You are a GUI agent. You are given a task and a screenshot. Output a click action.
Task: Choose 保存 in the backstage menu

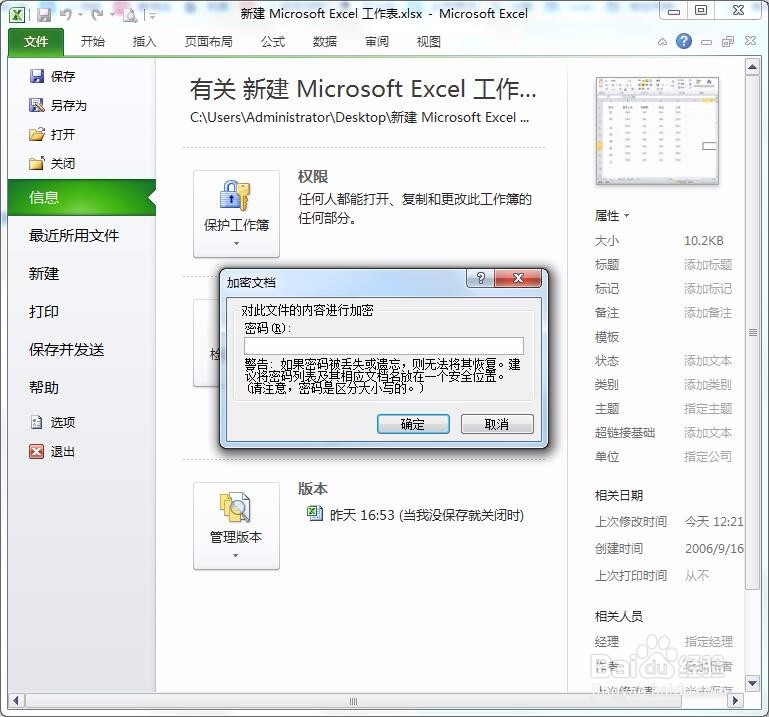click(x=52, y=76)
